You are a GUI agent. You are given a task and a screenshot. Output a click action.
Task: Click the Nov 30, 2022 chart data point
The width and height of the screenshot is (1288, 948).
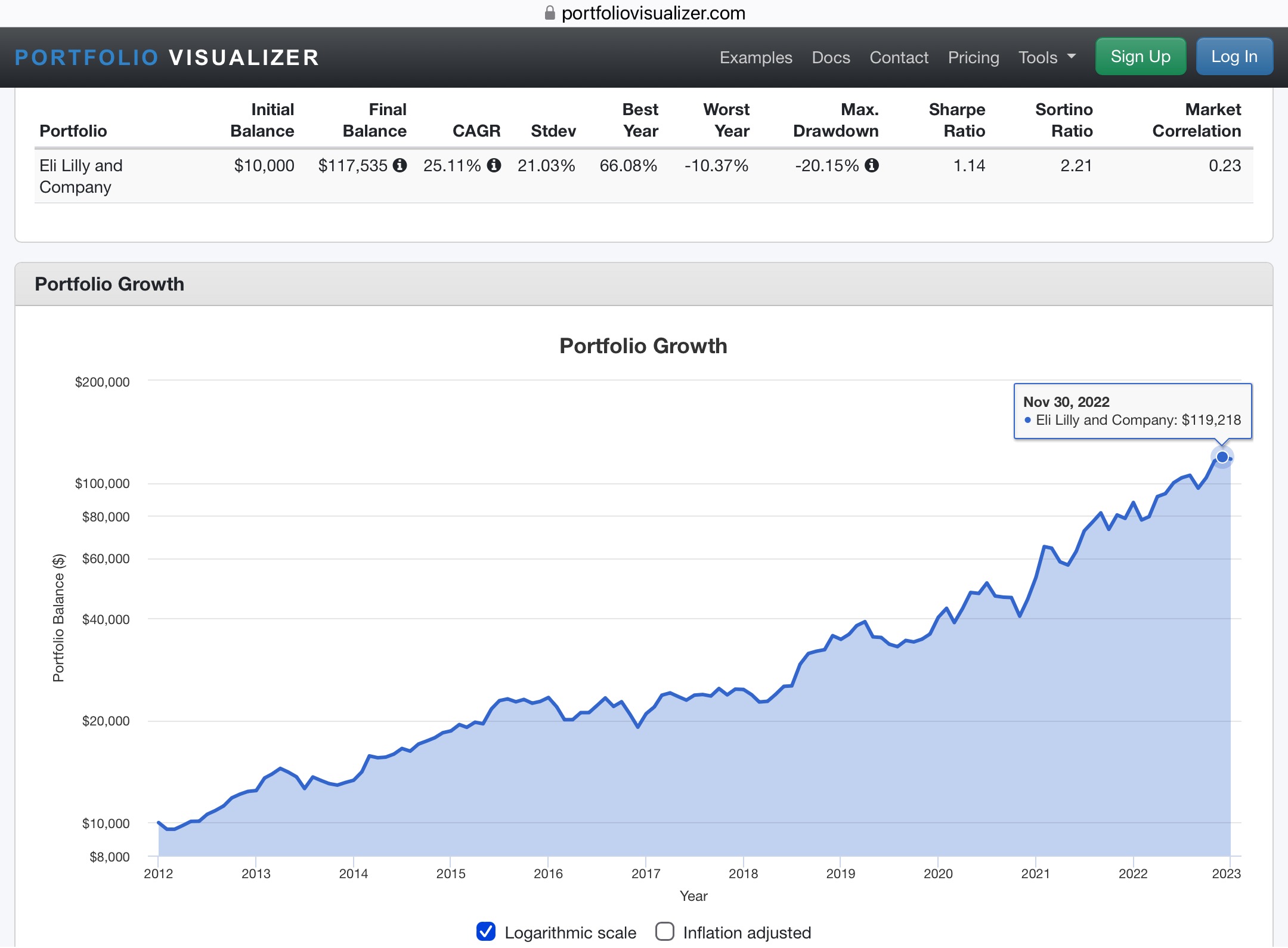pyautogui.click(x=1222, y=457)
